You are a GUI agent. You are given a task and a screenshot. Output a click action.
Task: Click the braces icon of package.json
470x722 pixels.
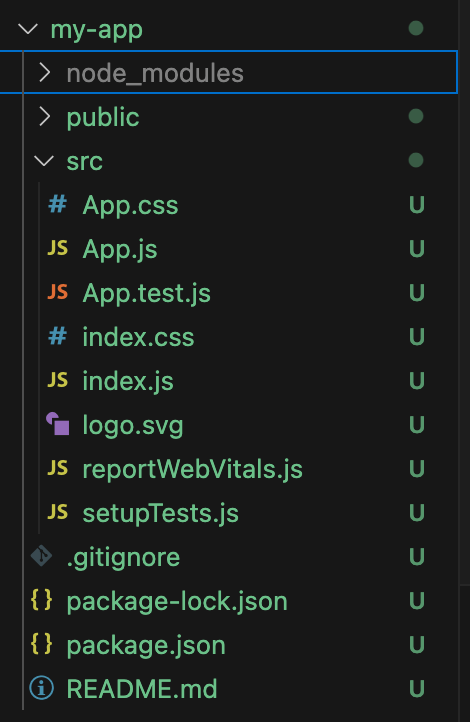[x=41, y=644]
